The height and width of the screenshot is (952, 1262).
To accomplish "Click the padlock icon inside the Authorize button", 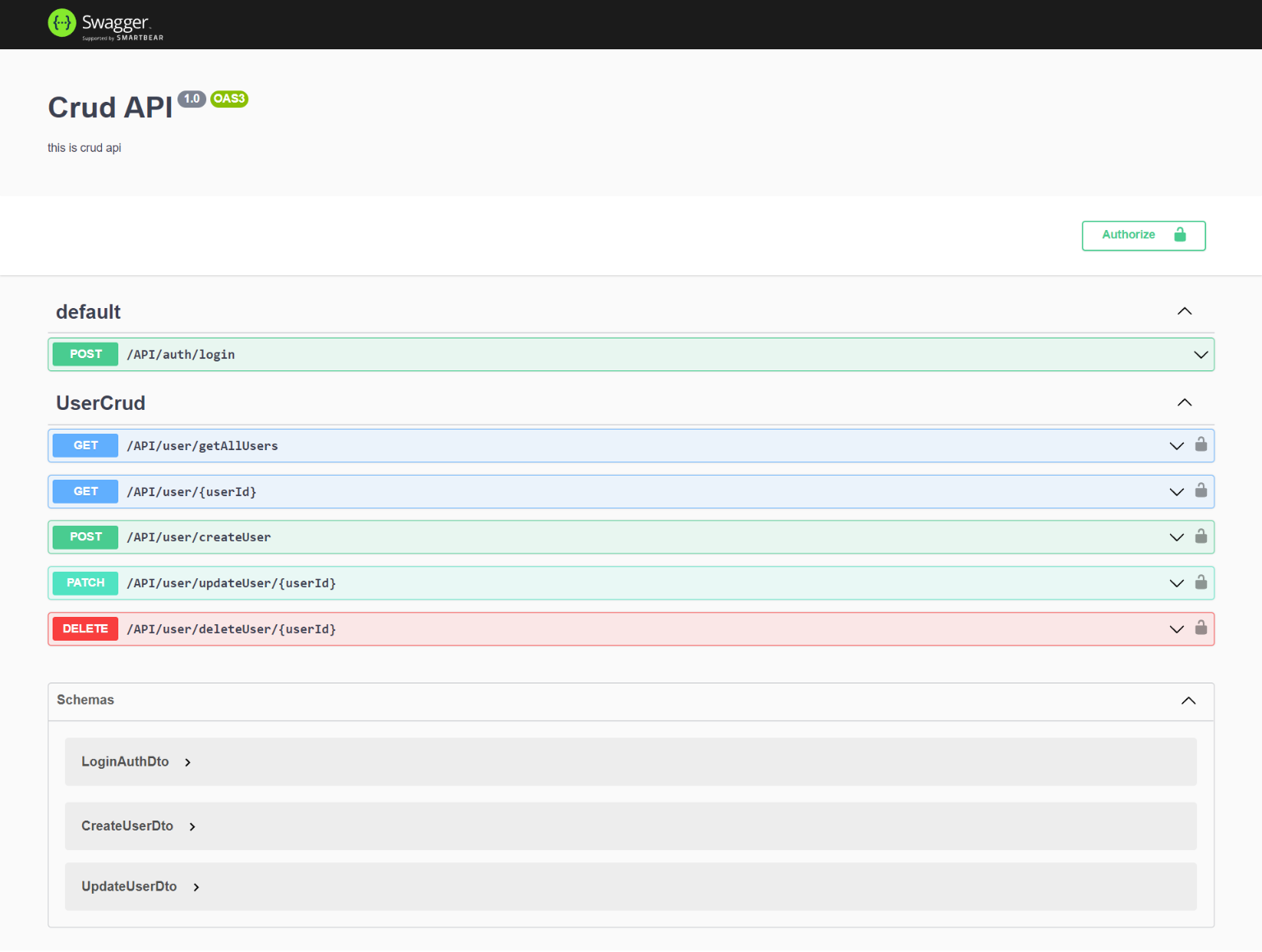I will 1179,235.
